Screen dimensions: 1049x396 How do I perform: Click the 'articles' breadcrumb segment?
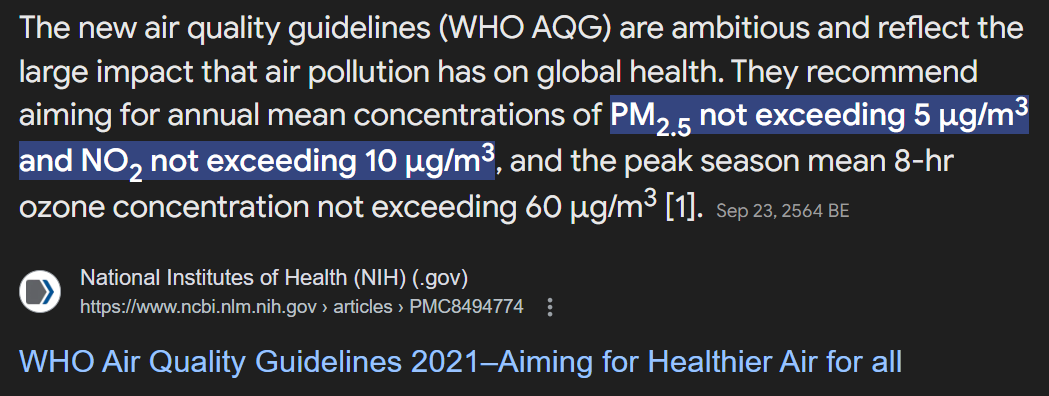pyautogui.click(x=363, y=308)
